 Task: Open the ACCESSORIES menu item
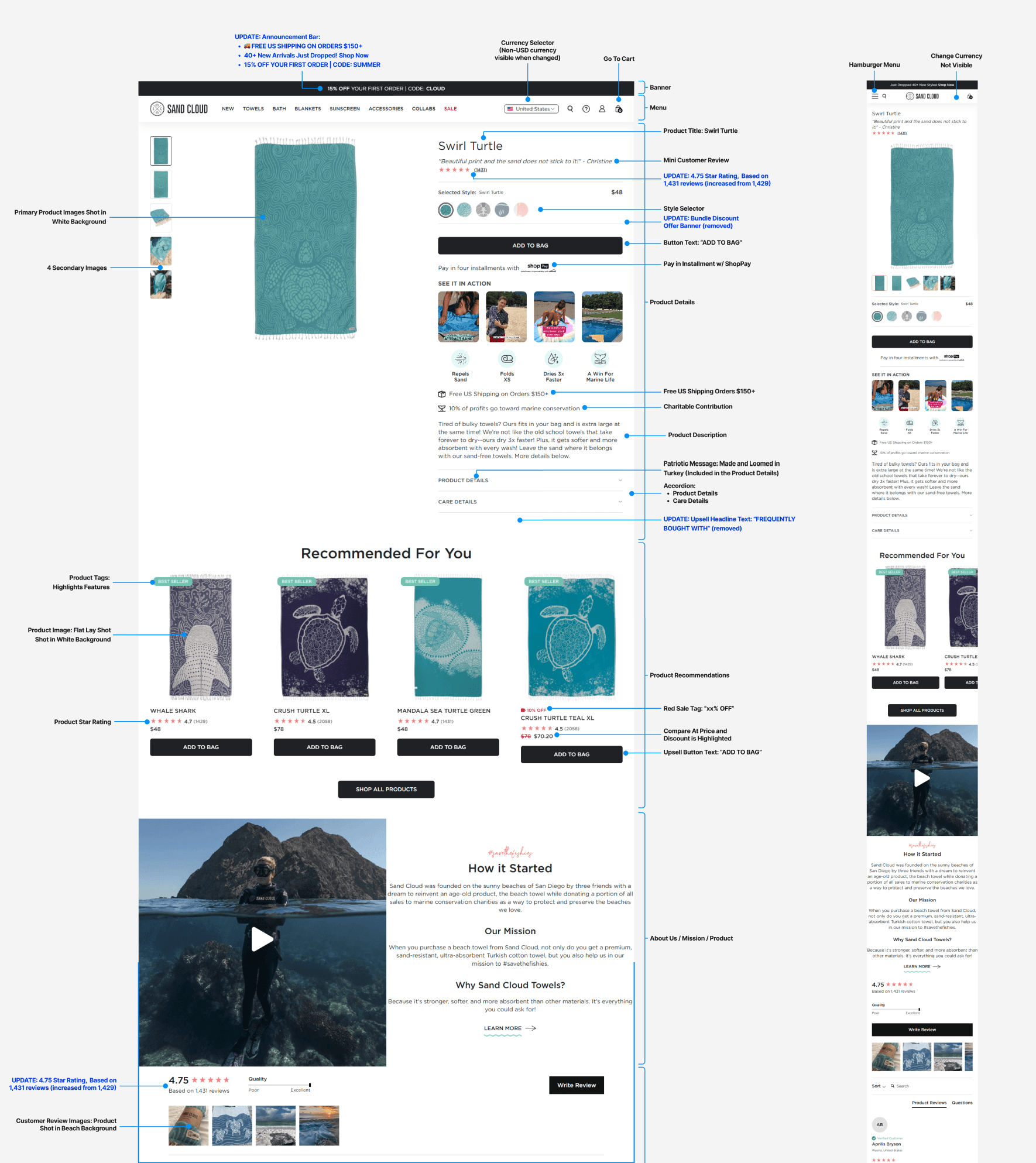pos(386,109)
